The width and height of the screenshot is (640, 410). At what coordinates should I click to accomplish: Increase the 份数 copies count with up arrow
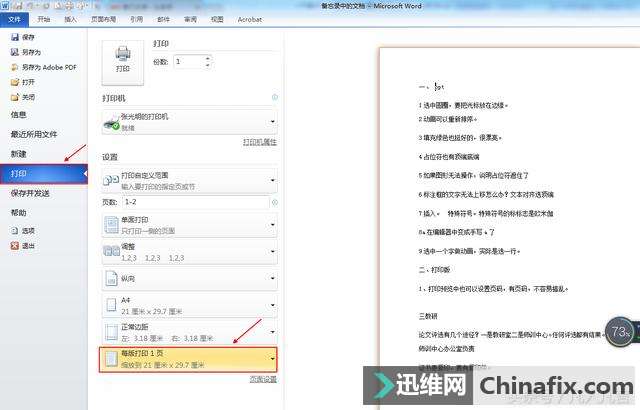click(x=208, y=59)
